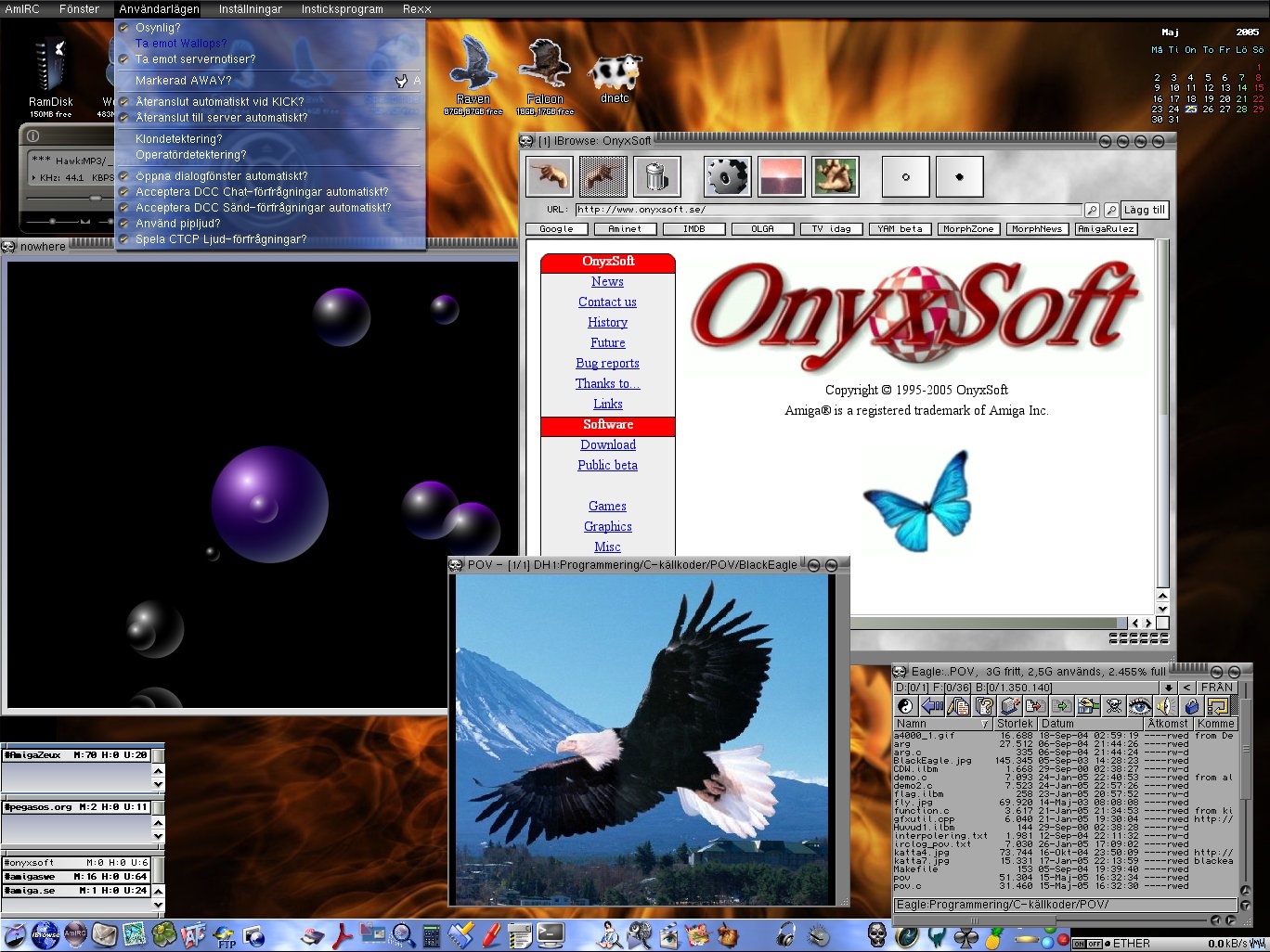The height and width of the screenshot is (952, 1270).
Task: Click the FRÅN button in file manager
Action: point(1216,688)
